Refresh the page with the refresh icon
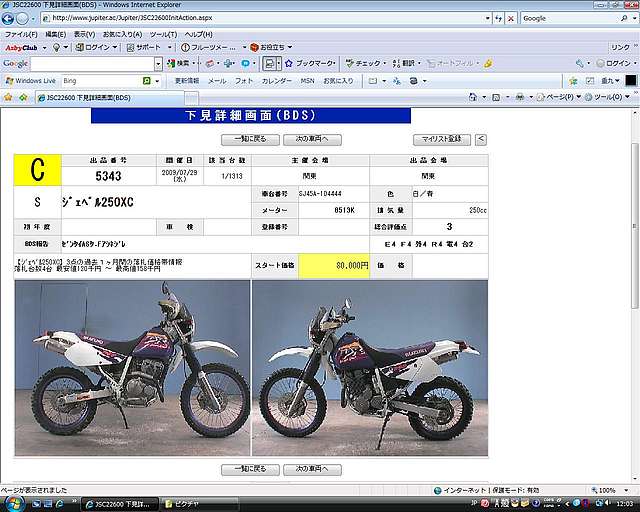The width and height of the screenshot is (640, 512). (498, 18)
